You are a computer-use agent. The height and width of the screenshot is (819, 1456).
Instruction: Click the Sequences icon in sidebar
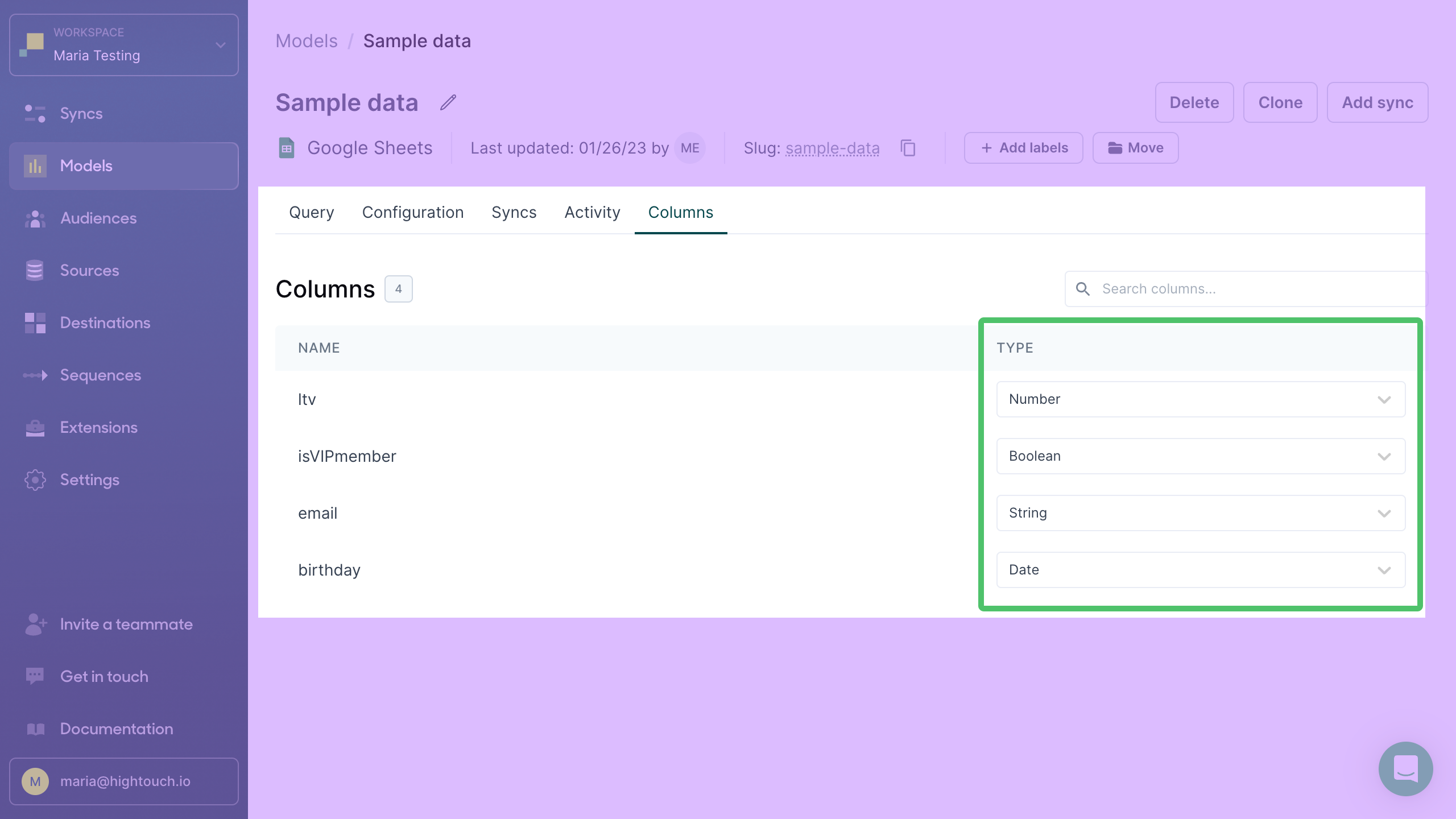[36, 375]
